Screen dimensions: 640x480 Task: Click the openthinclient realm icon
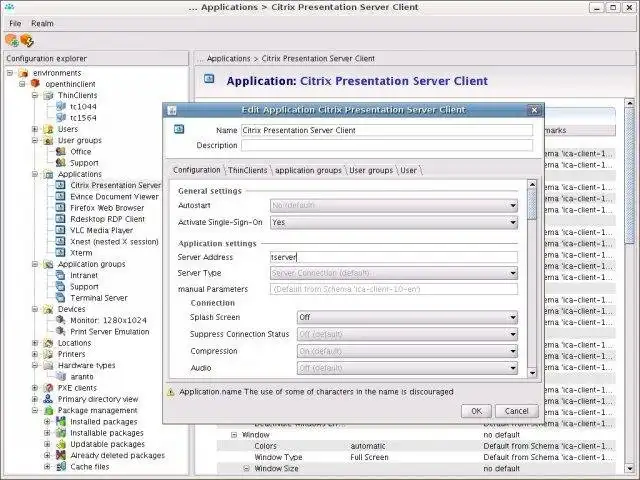click(36, 84)
